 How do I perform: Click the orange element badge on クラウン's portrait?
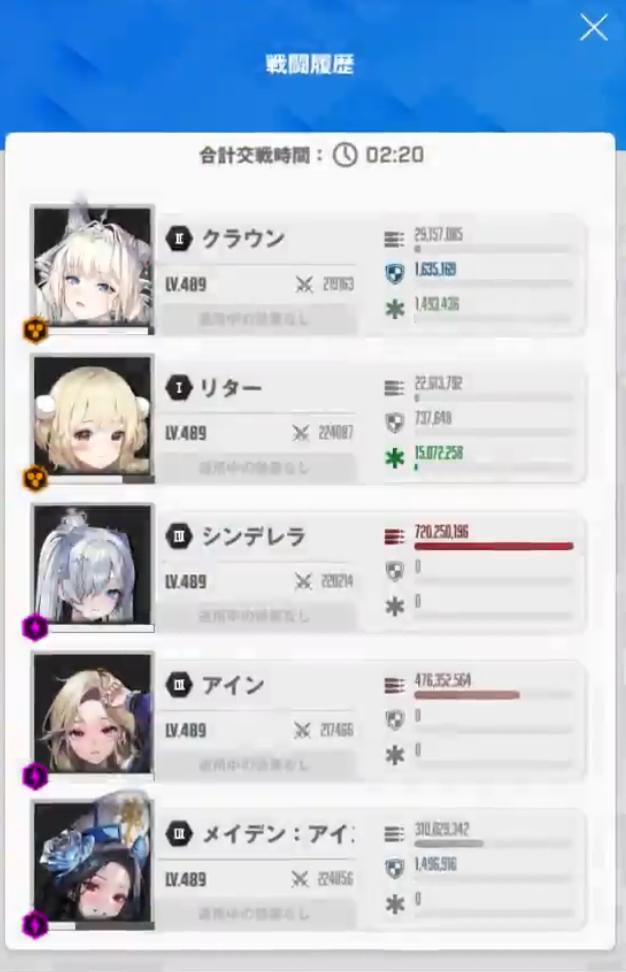click(x=35, y=330)
